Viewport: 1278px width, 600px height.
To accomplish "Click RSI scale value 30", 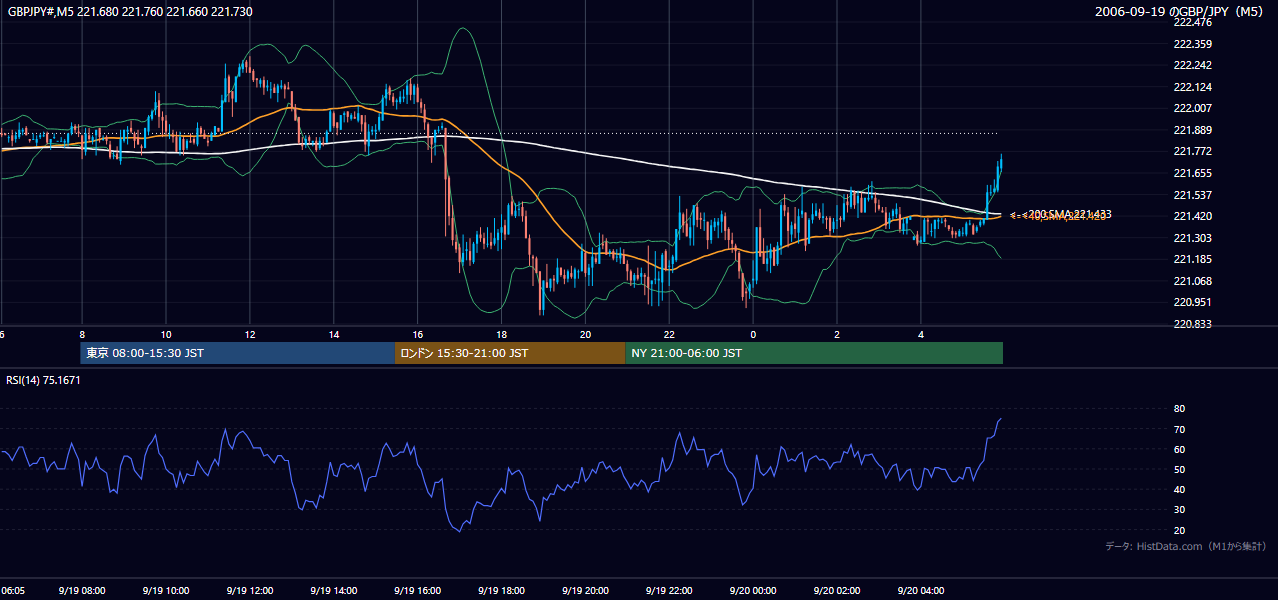I will [x=1179, y=510].
